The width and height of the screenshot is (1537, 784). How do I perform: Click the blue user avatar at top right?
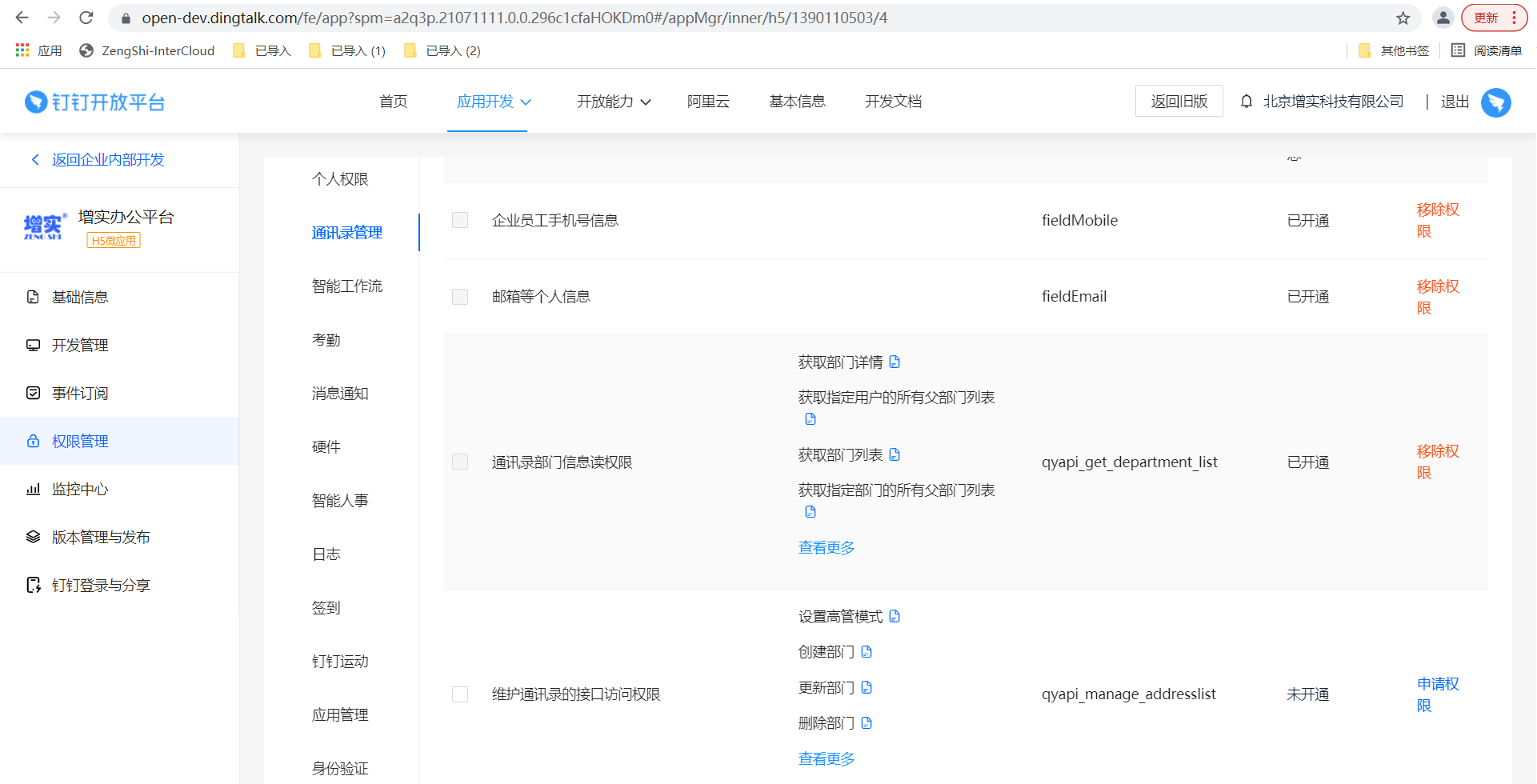coord(1495,102)
